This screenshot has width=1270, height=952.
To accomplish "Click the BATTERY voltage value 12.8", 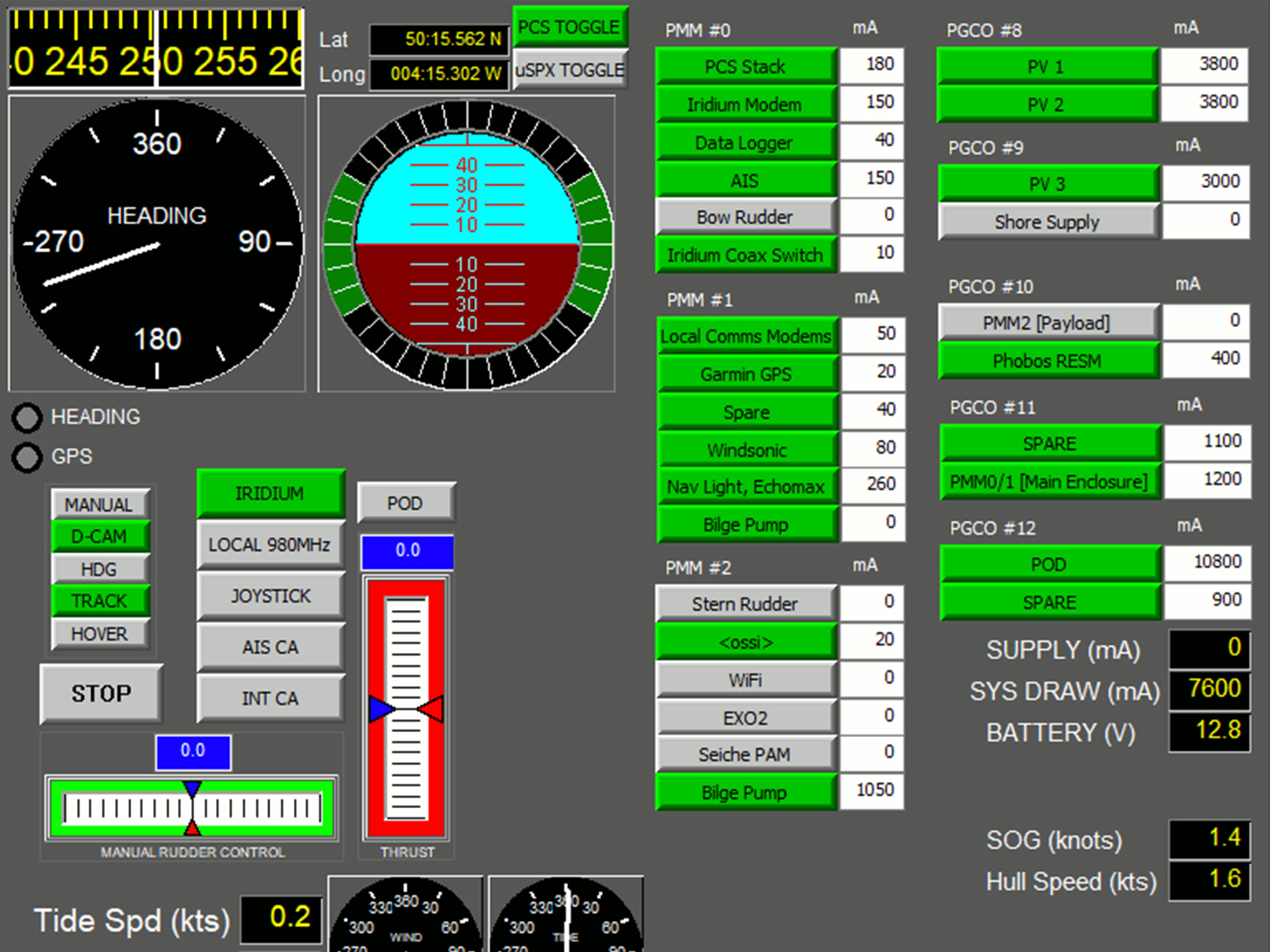I will 1209,731.
